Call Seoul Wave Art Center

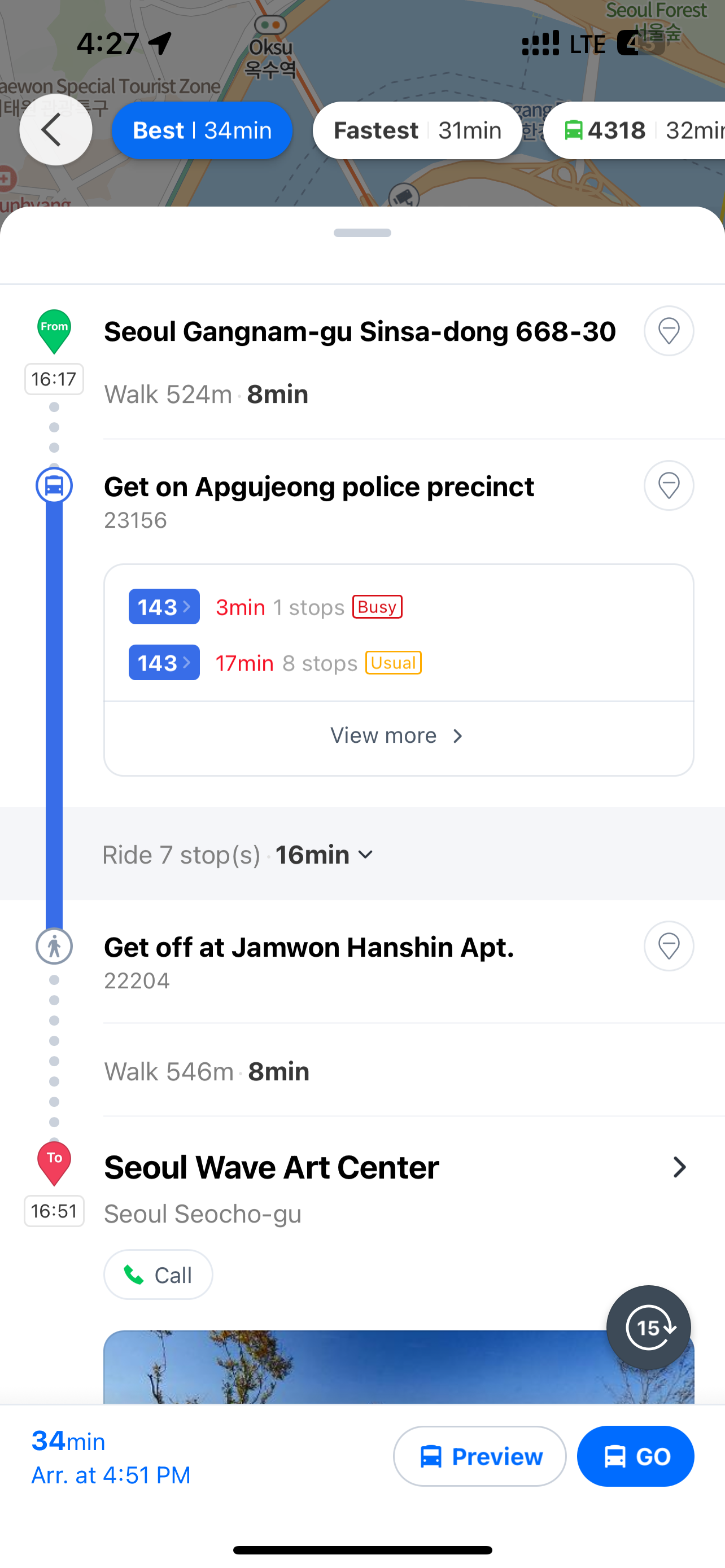(158, 1274)
